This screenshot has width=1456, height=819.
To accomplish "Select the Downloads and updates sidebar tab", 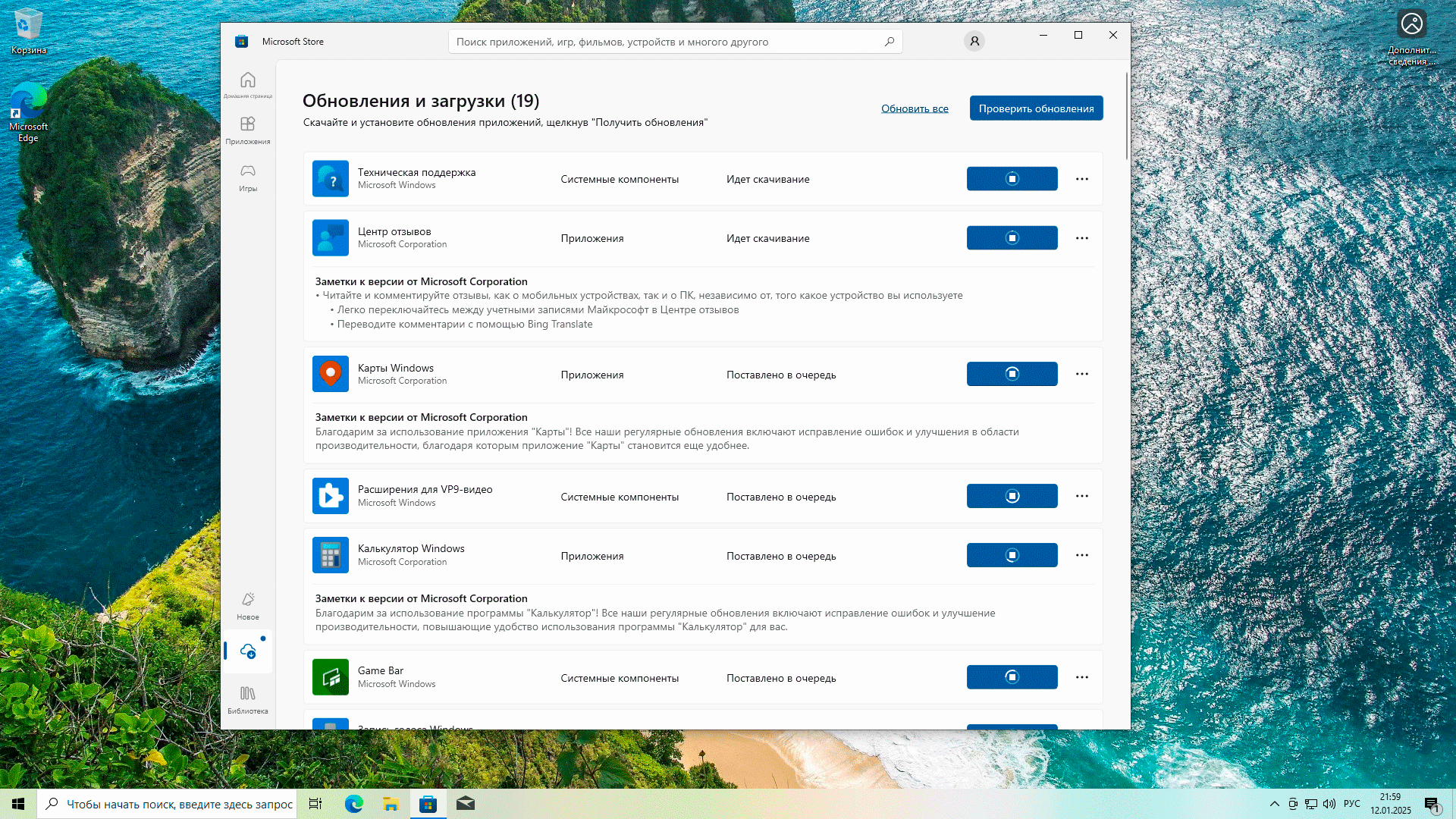I will click(248, 651).
